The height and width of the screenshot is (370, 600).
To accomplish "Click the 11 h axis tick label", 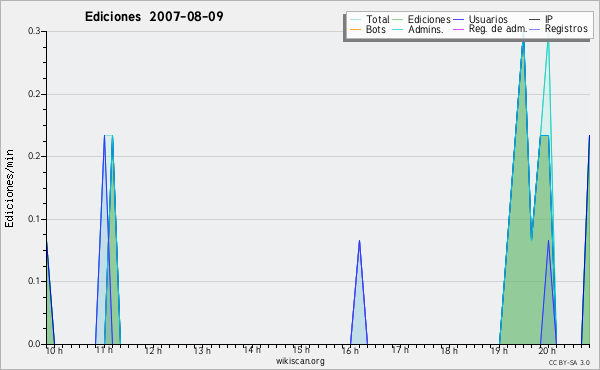I will click(104, 350).
